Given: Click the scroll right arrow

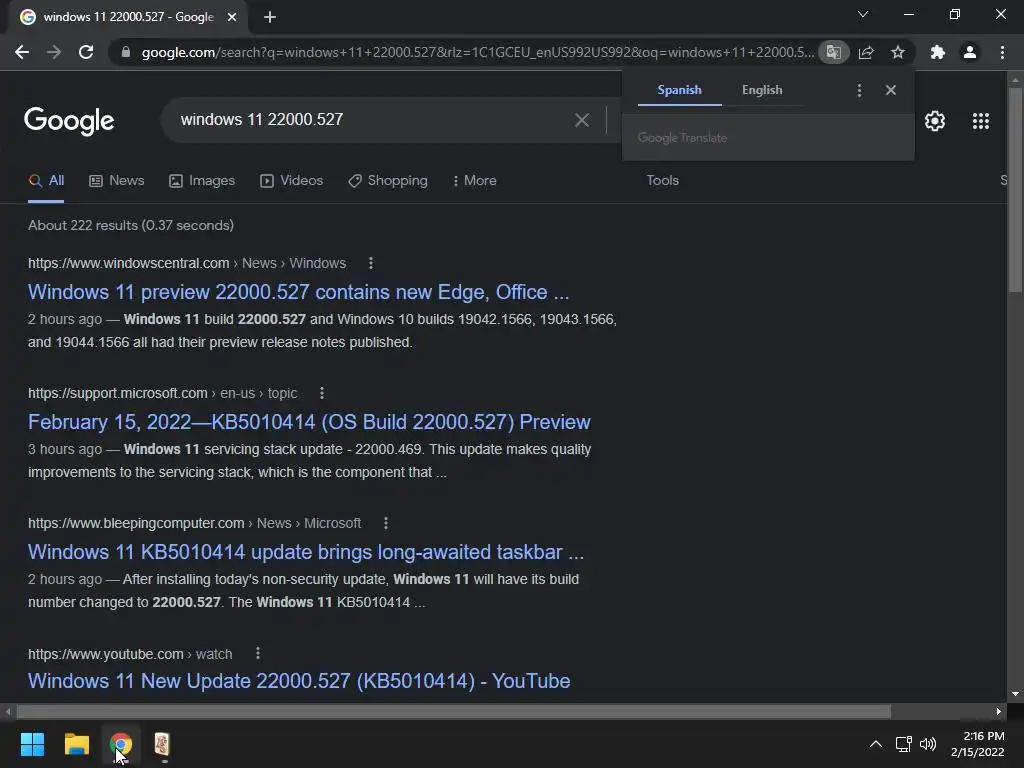Looking at the screenshot, I should 999,711.
